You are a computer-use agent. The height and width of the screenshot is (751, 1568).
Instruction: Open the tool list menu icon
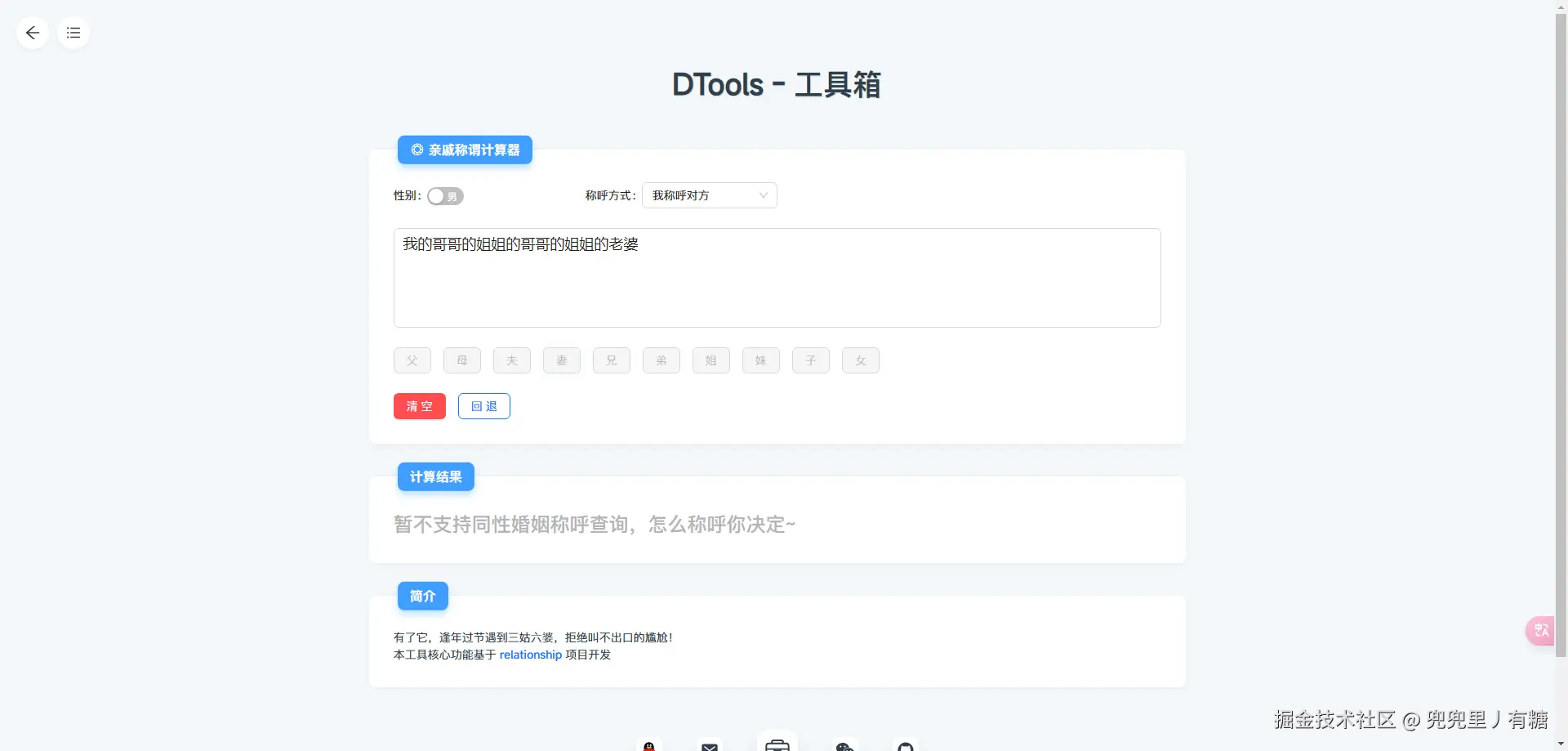point(73,33)
